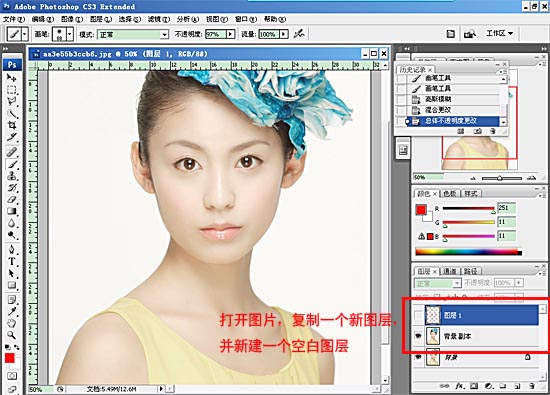This screenshot has width=550, height=395.
Task: Select the Hand tool
Action: coord(12,323)
